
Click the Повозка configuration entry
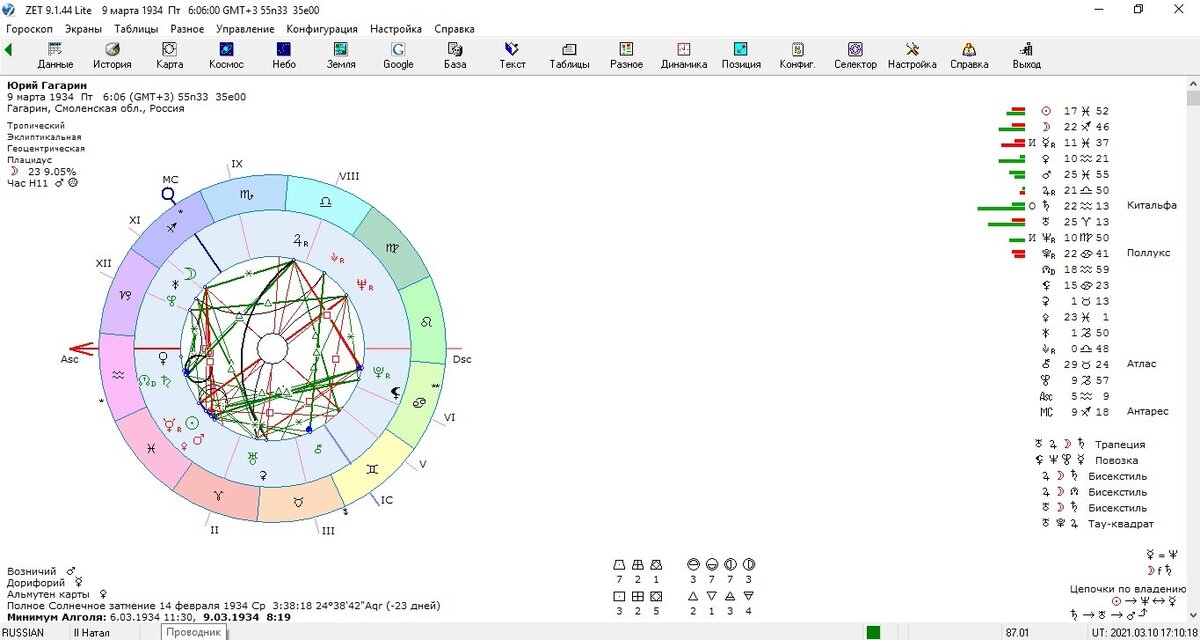1116,460
